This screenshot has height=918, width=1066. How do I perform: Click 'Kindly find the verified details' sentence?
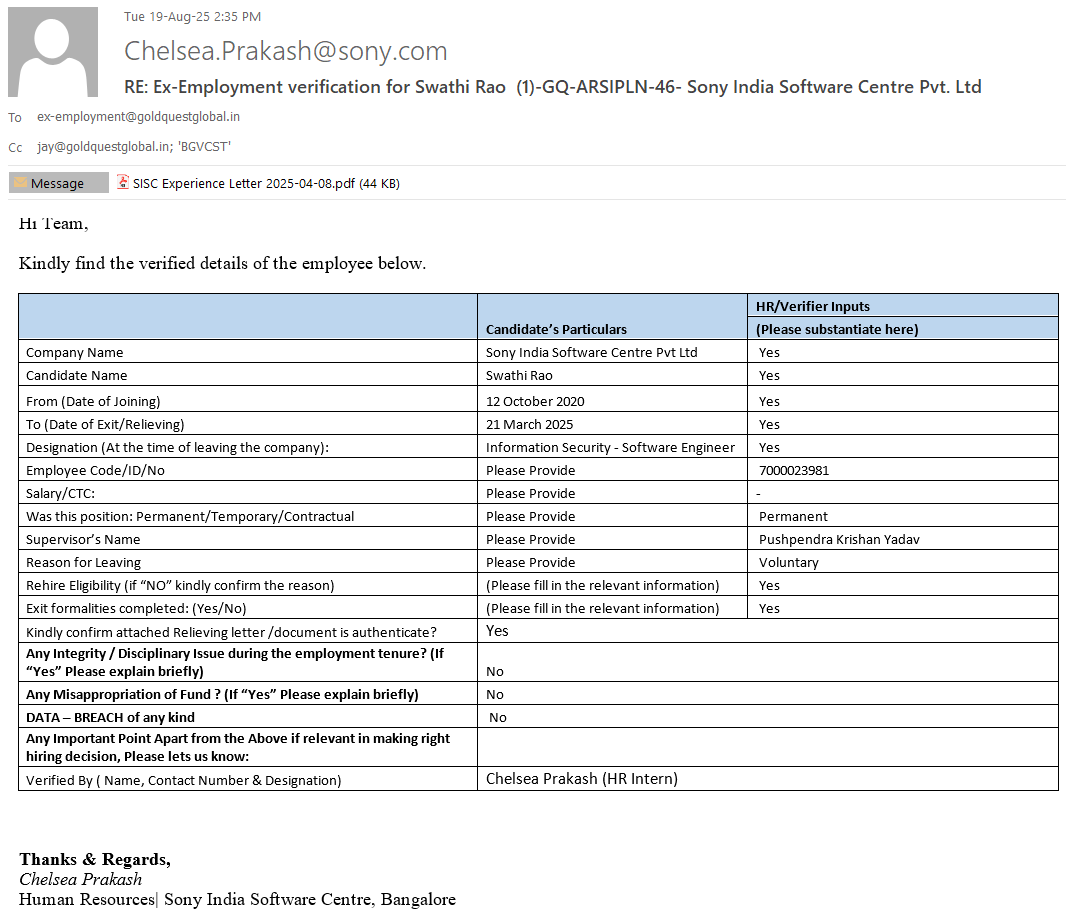[x=222, y=264]
